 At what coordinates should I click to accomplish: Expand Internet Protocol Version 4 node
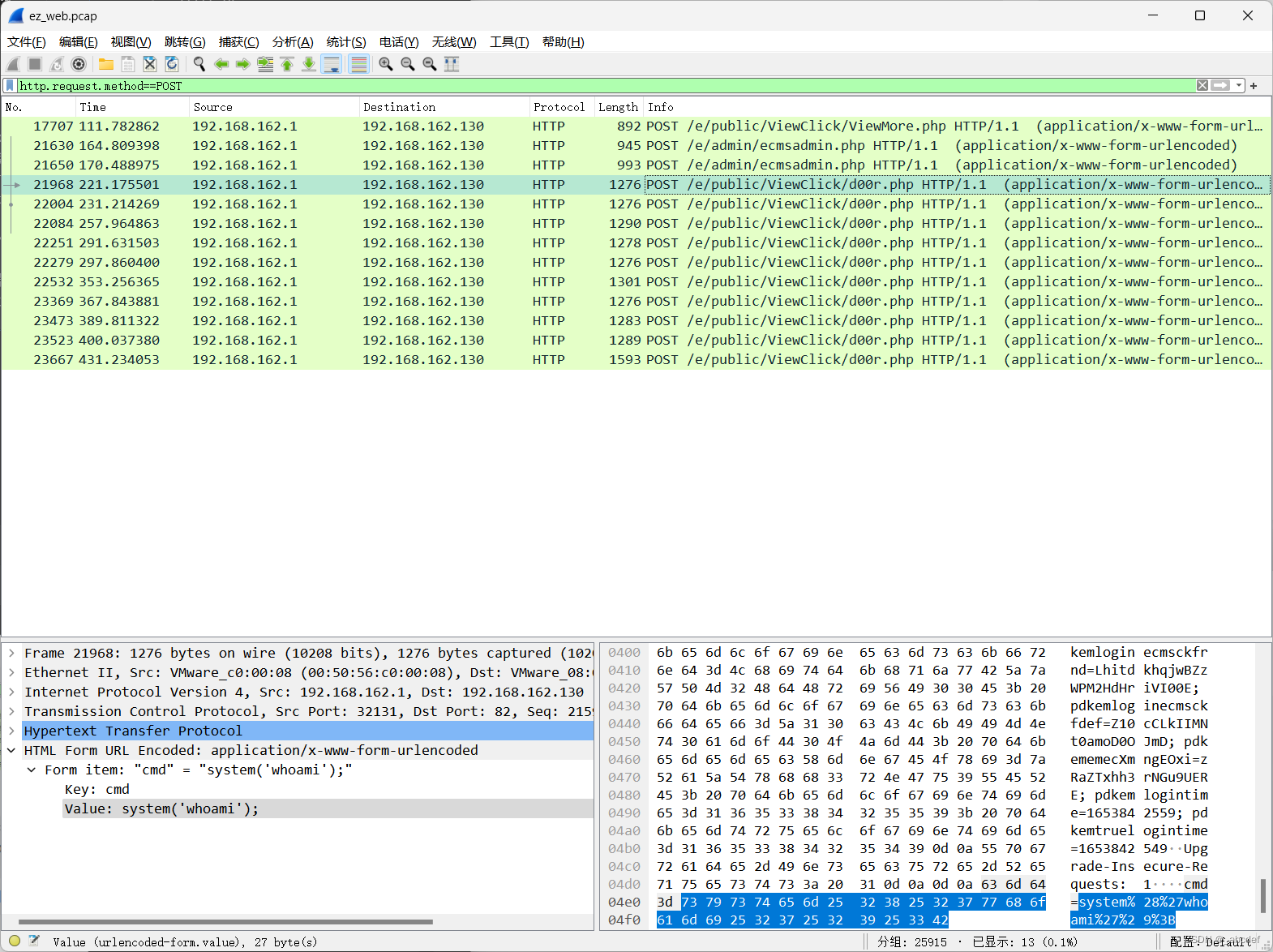point(12,692)
